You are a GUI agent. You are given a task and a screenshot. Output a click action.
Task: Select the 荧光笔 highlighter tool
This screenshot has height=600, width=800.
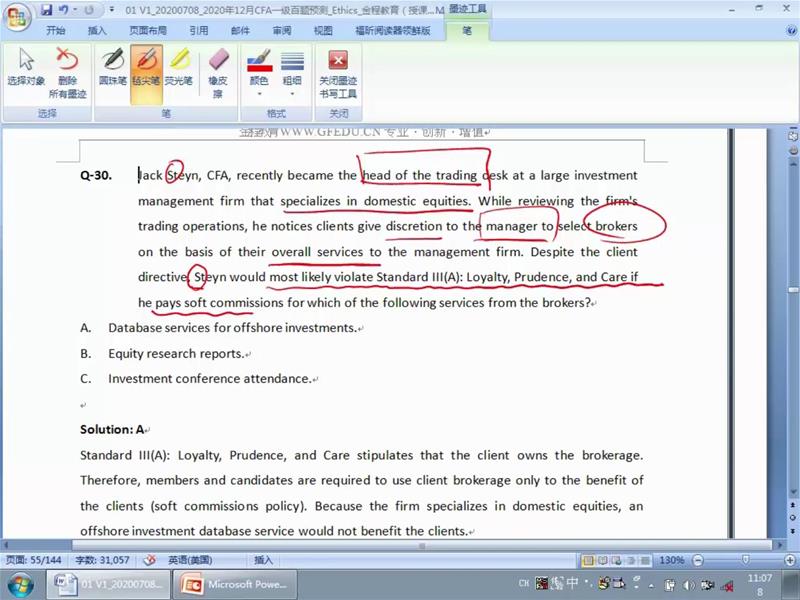(179, 66)
